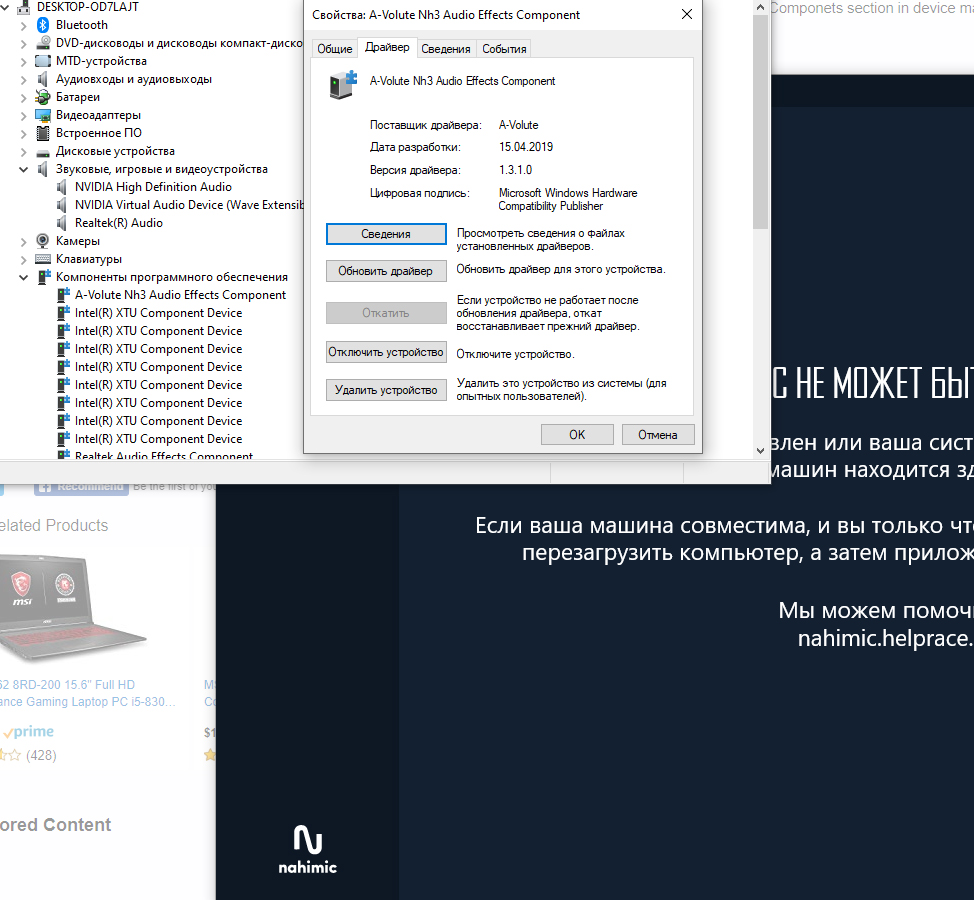
Task: Select A-Volute Nh3 Audio Effects Component row
Action: click(180, 295)
